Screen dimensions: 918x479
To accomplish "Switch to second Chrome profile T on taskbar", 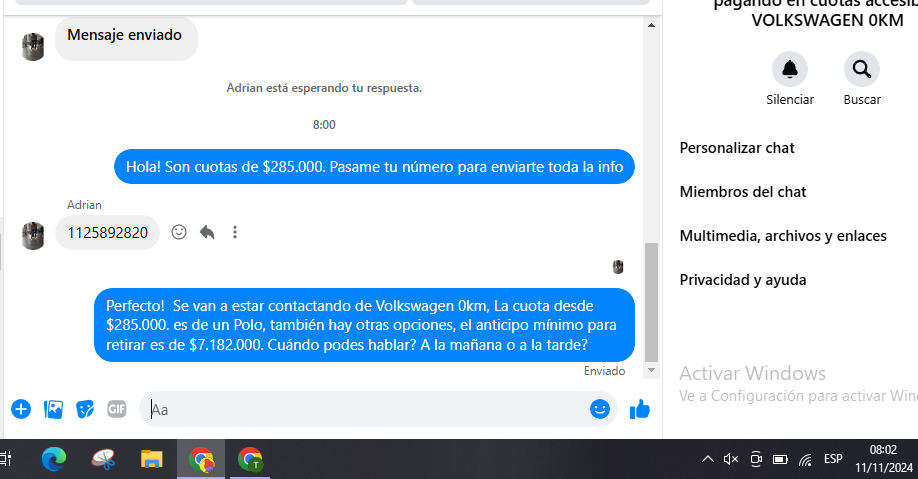I will point(250,459).
